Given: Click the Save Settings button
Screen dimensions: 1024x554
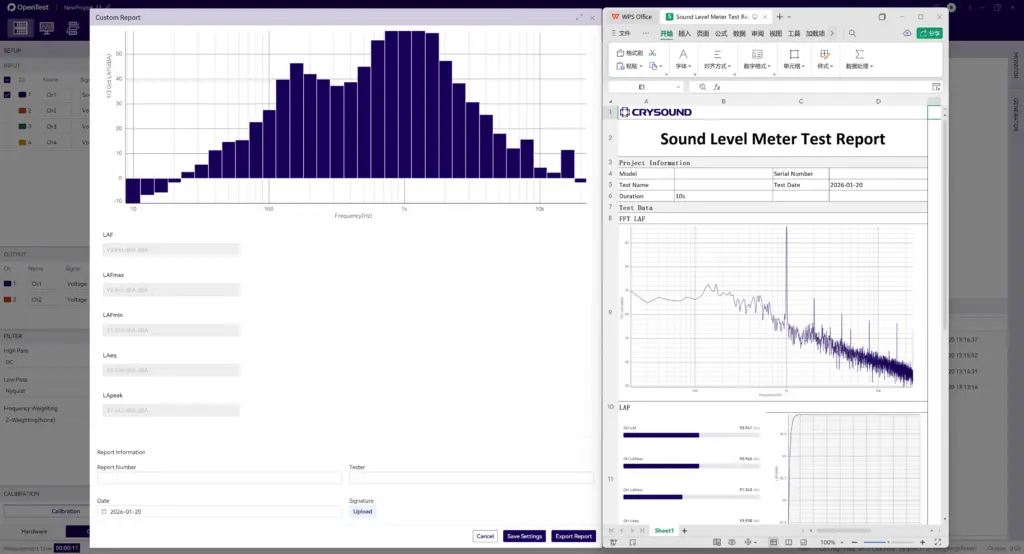Looking at the screenshot, I should [524, 536].
